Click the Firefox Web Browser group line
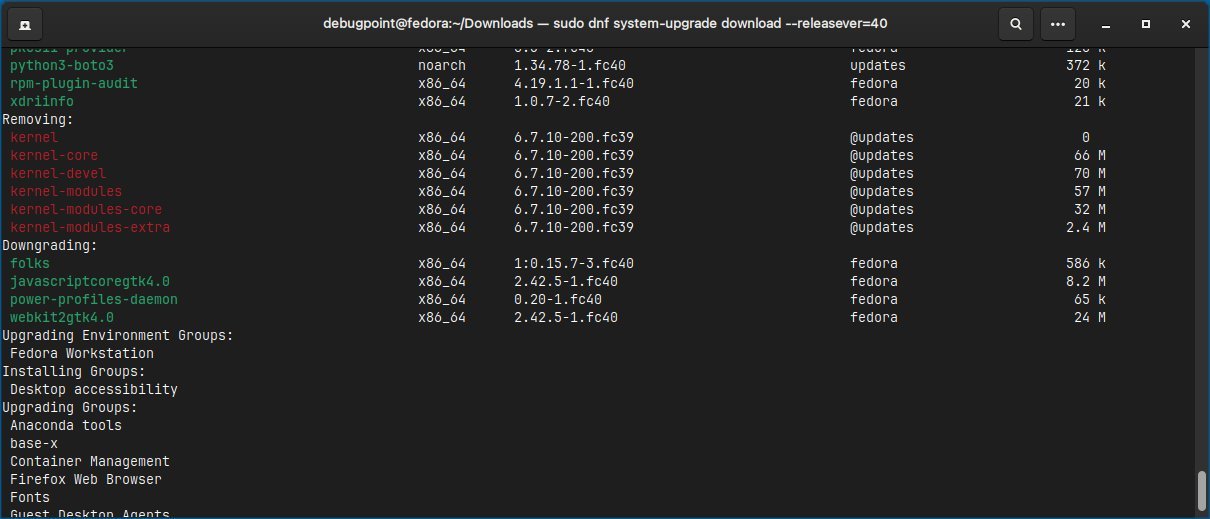 click(86, 479)
